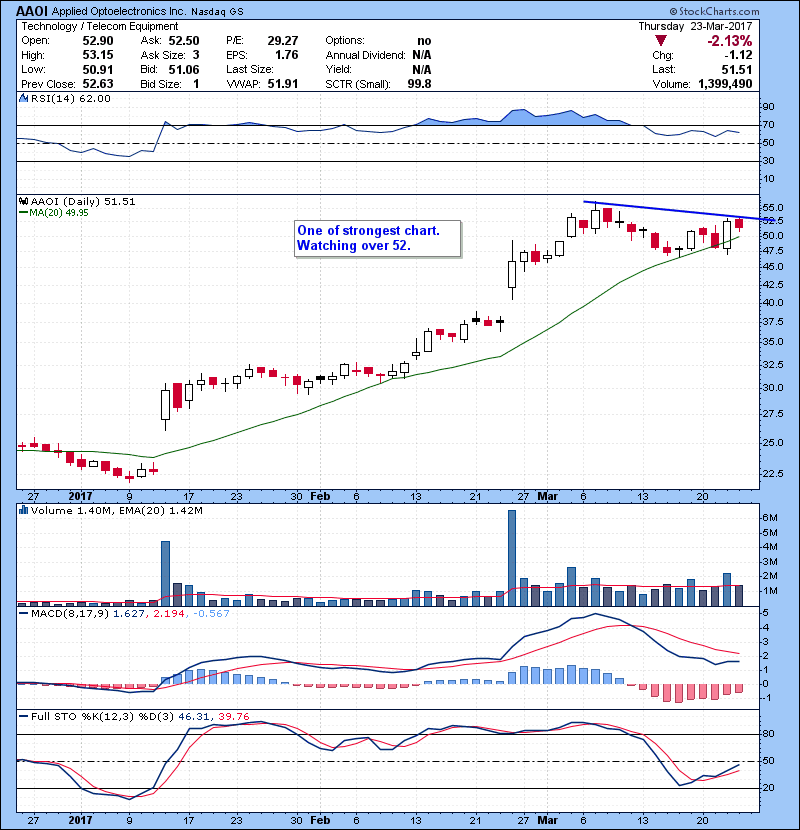Click the MACD histogram value -0.567
800x830 pixels.
(211, 614)
